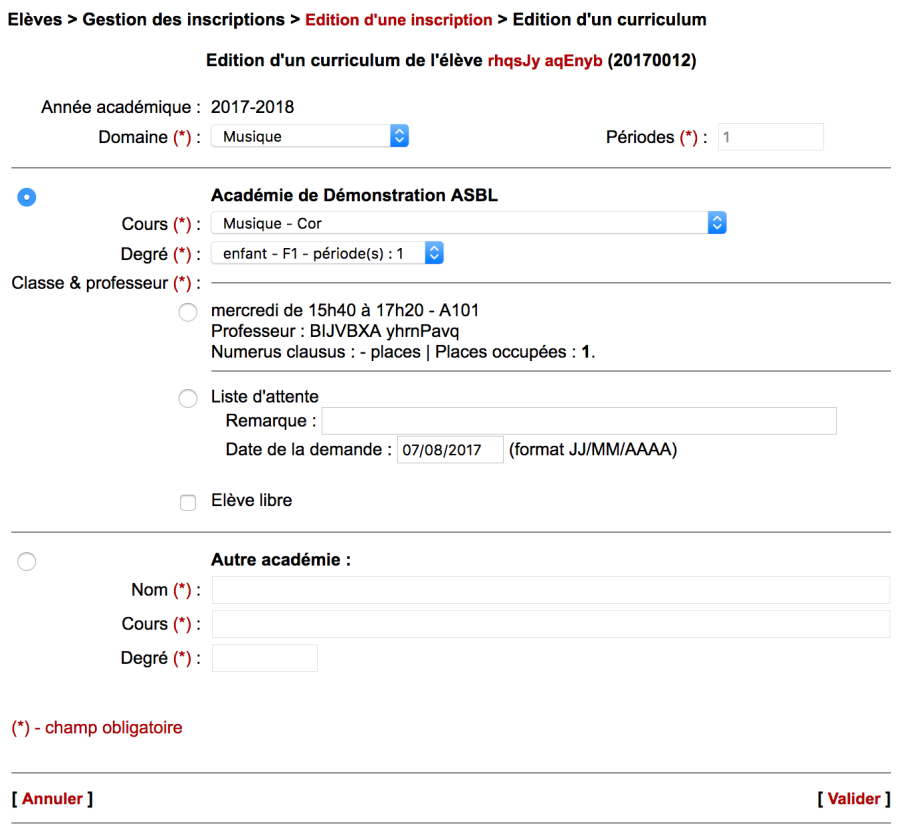
Task: Open the Domaine dropdown showing Musique
Action: (x=300, y=136)
